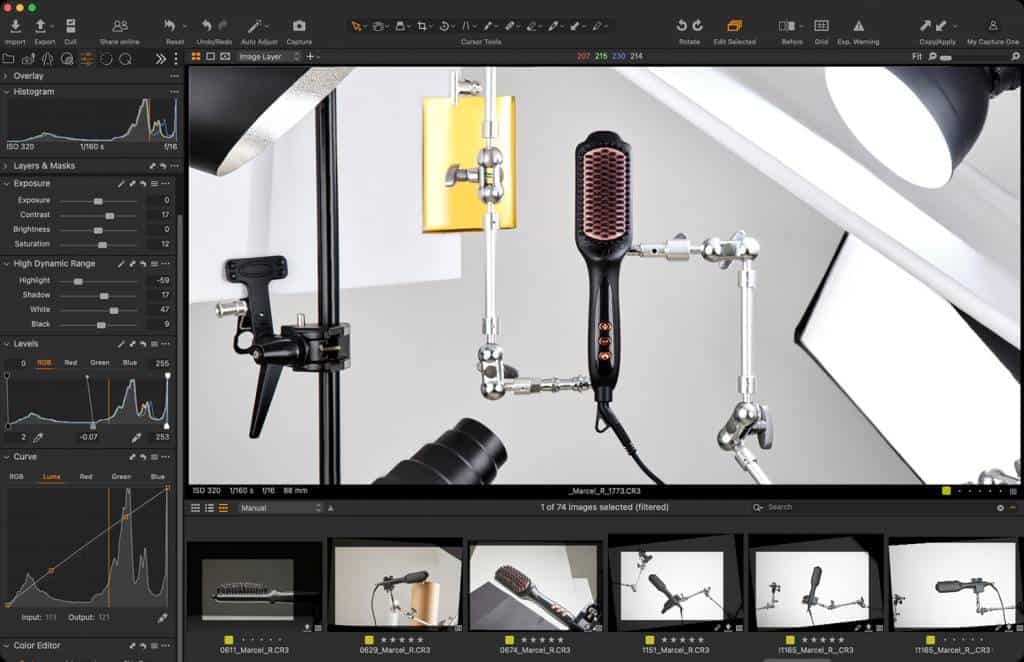Select the Red tab in Levels
Screen dimensions: 1024x662
(71, 363)
